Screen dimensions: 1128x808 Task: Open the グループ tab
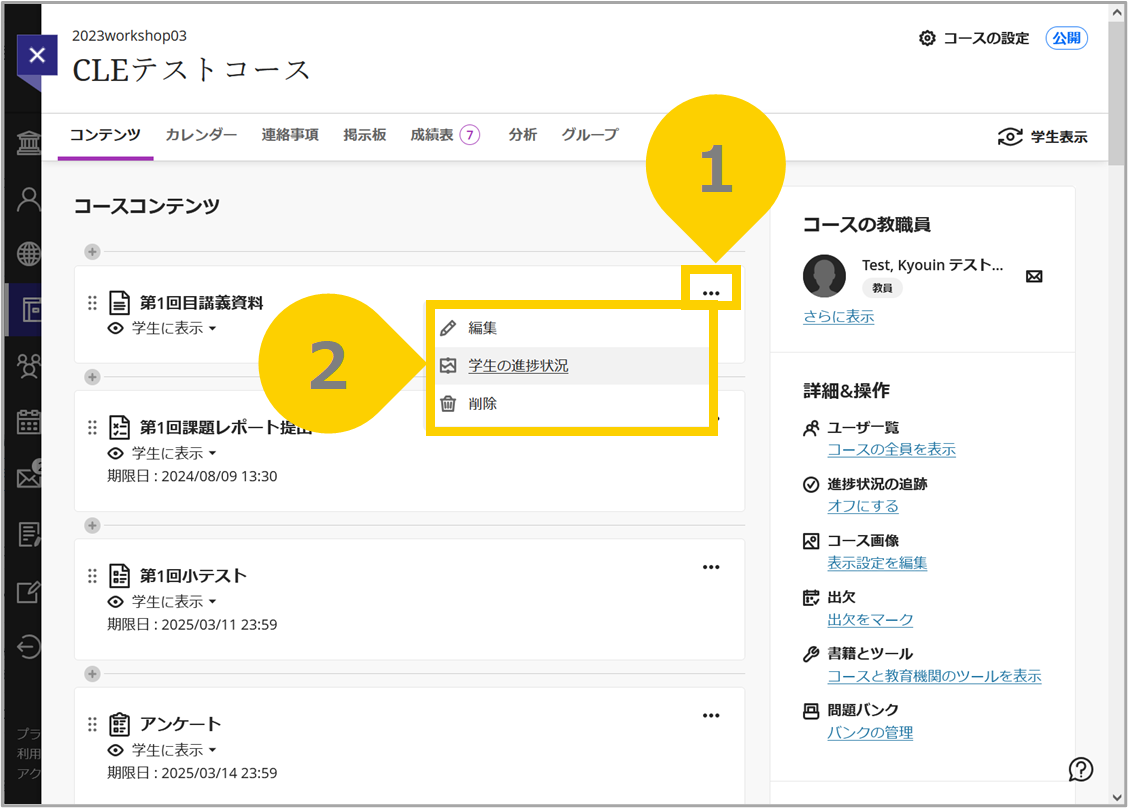[590, 135]
